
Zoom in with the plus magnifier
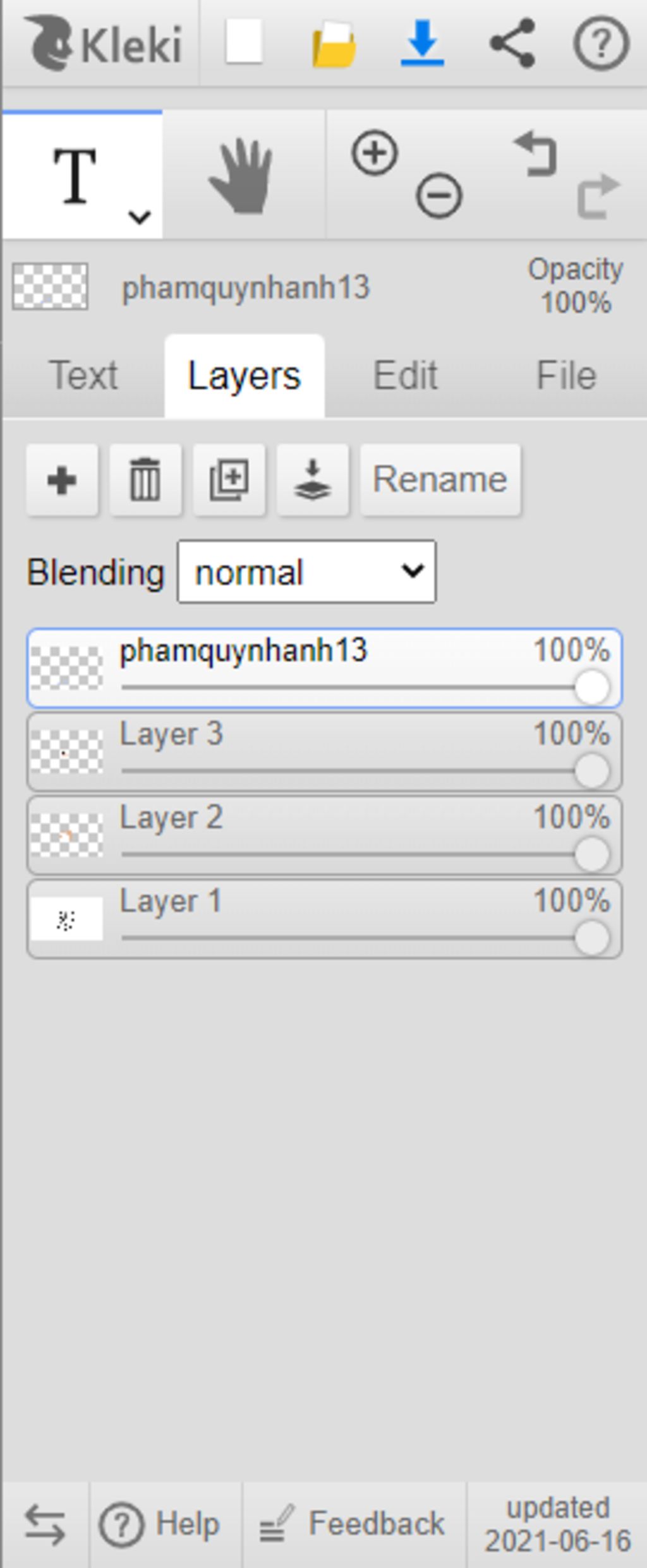tap(375, 153)
